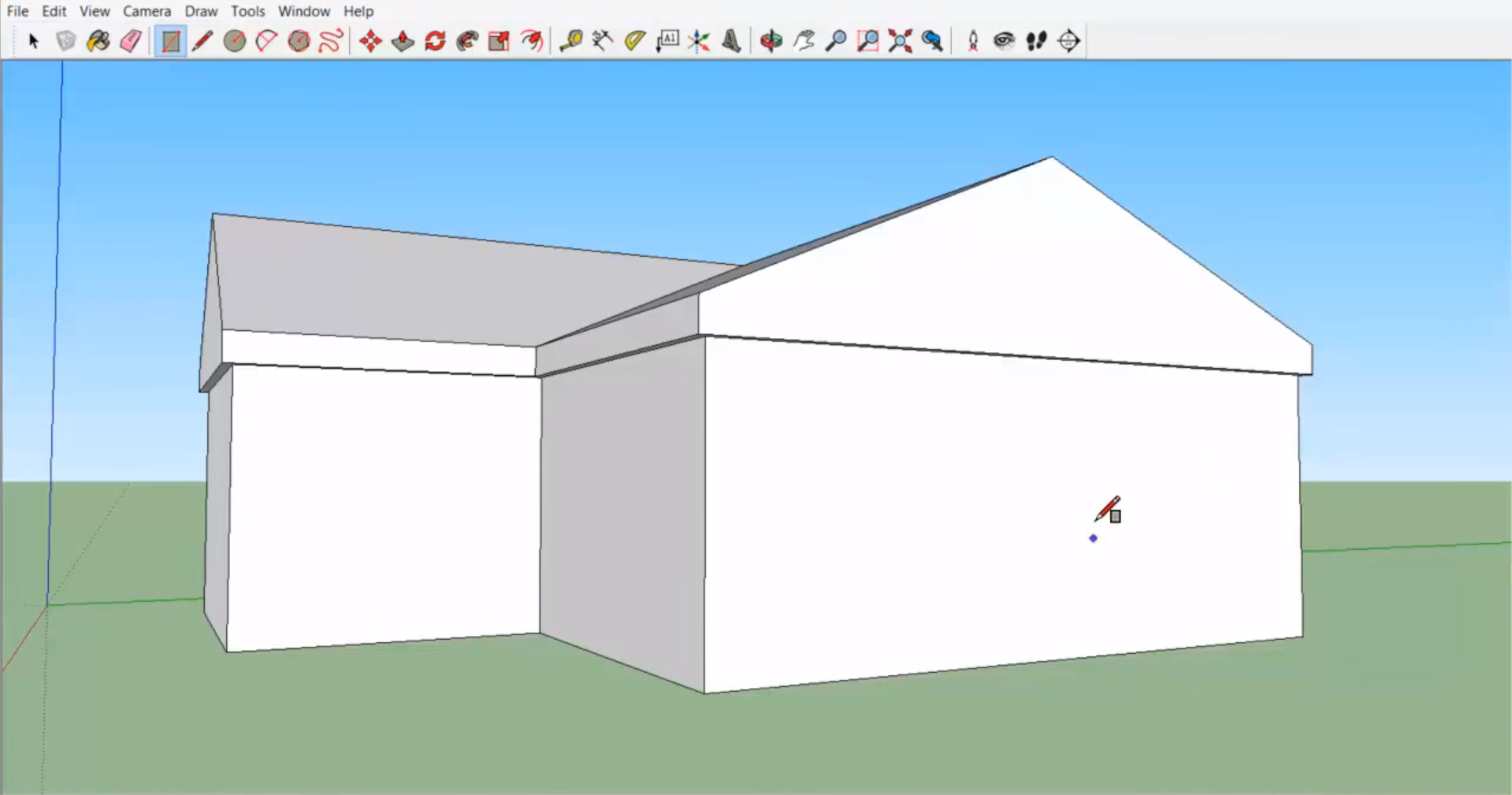1512x795 pixels.
Task: Open the Camera menu
Action: (x=147, y=11)
